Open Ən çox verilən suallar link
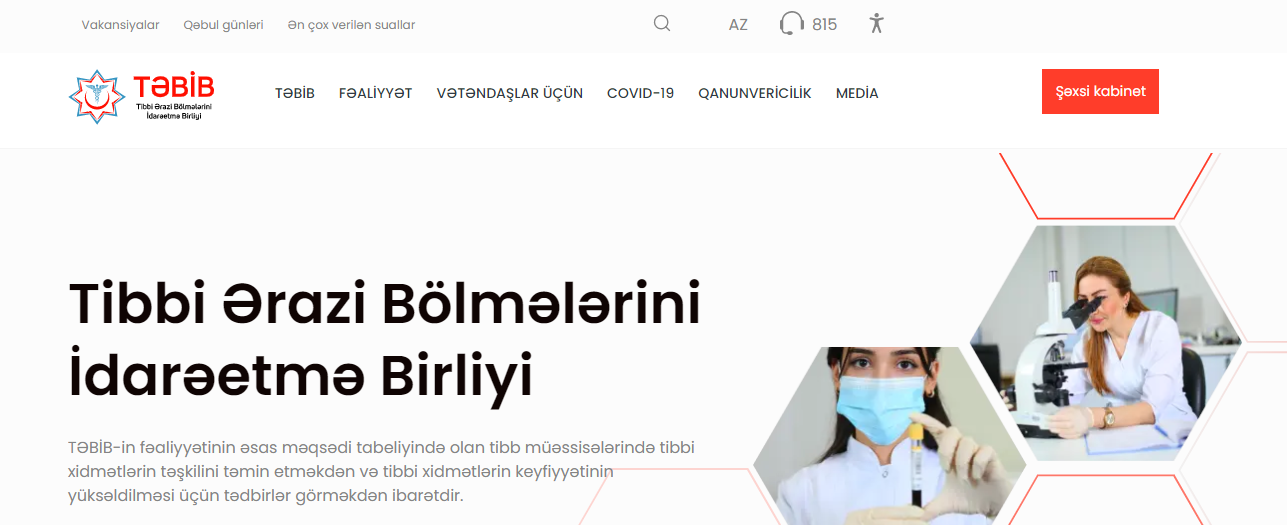This screenshot has height=525, width=1287. [351, 25]
